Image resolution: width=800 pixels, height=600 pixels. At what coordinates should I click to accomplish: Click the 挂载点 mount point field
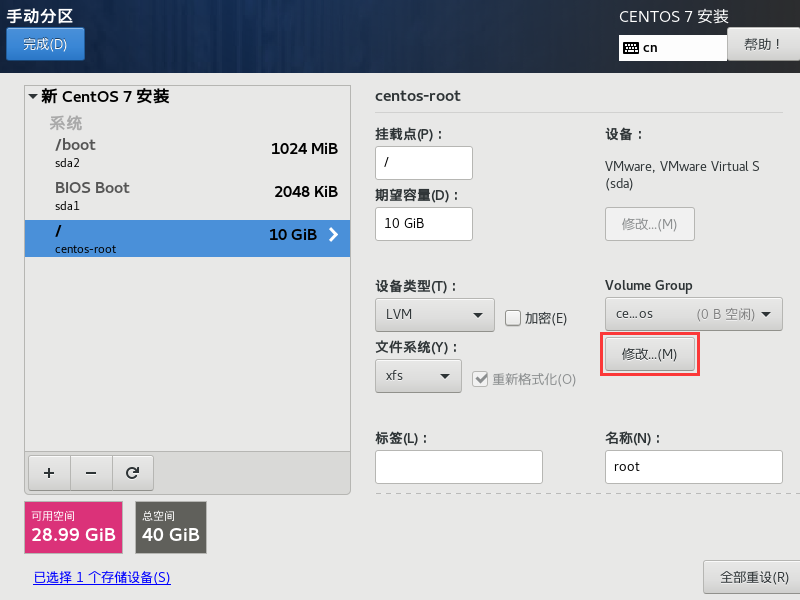423,163
